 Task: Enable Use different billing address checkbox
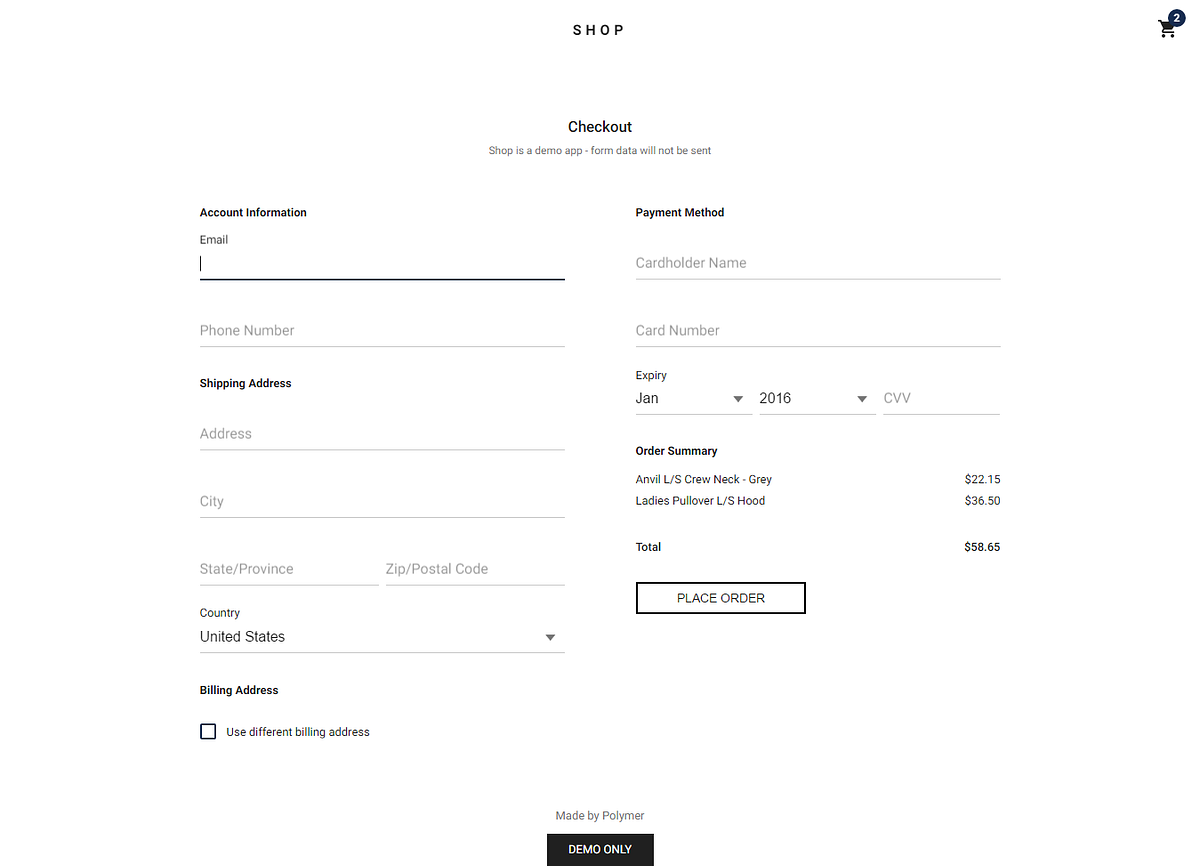[x=208, y=732]
